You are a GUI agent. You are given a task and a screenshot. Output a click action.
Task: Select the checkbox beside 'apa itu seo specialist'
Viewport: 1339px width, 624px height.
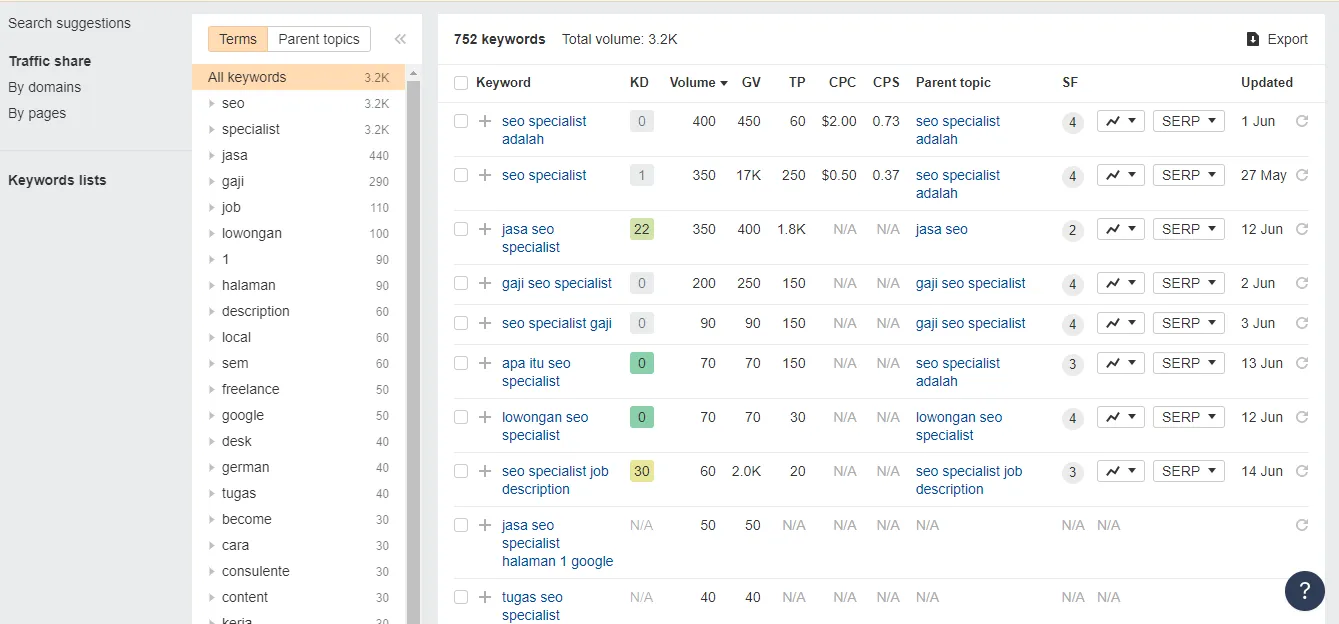[x=461, y=363]
